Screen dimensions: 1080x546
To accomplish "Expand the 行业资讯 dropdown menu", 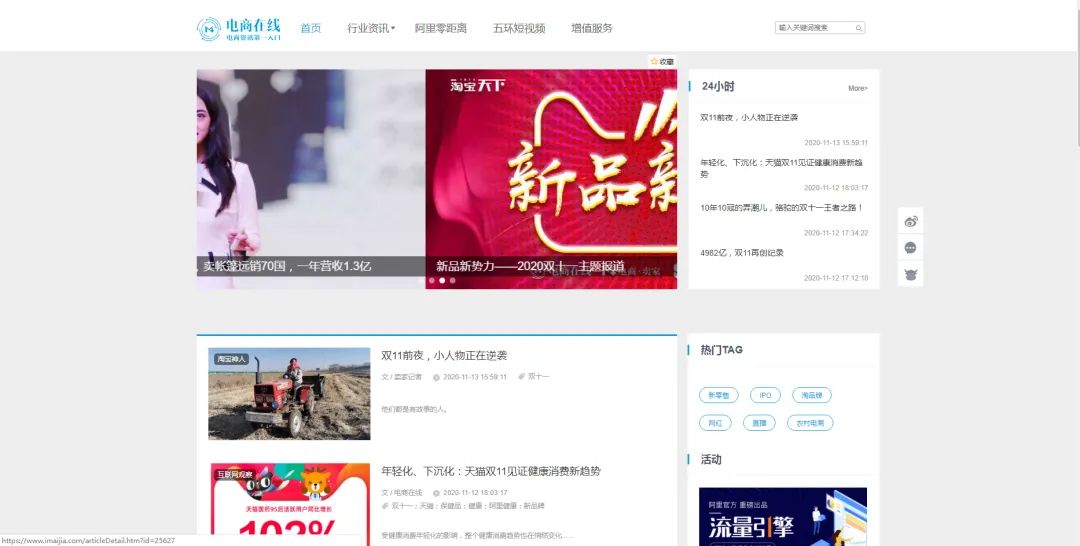I will (371, 28).
